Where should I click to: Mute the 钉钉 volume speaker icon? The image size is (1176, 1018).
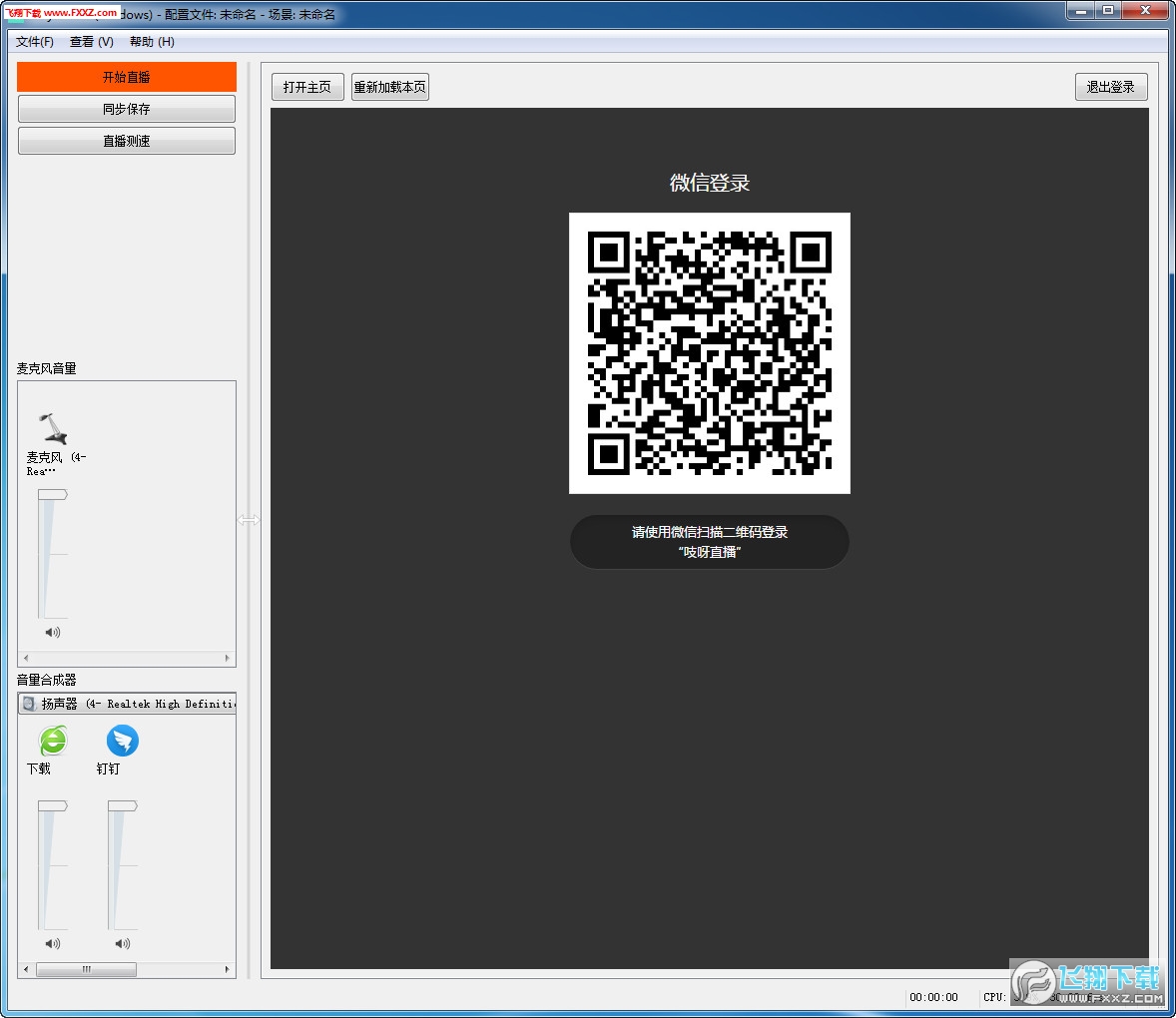123,943
